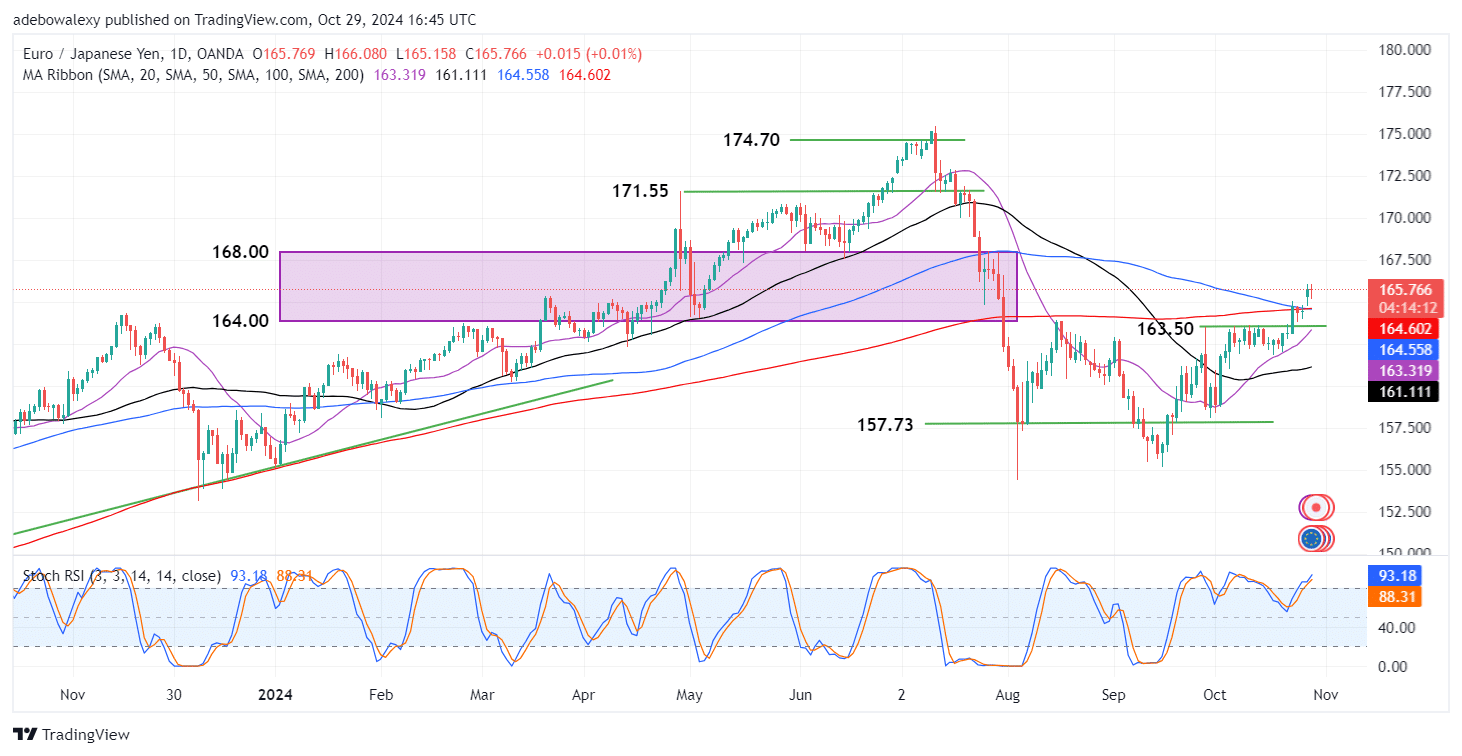Click the EU flag economic event icon

[1313, 539]
